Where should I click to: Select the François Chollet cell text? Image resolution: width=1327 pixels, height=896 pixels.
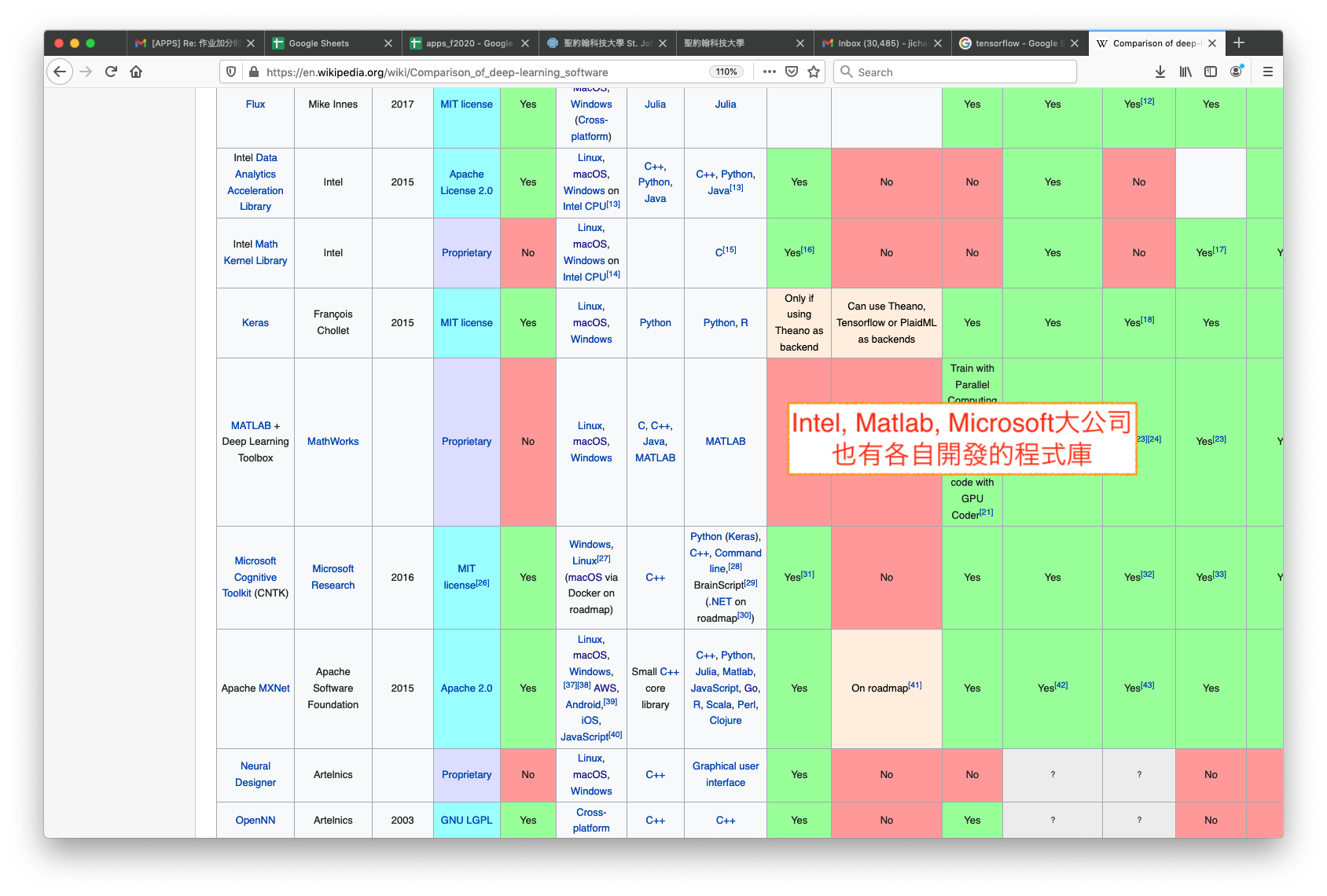click(333, 322)
